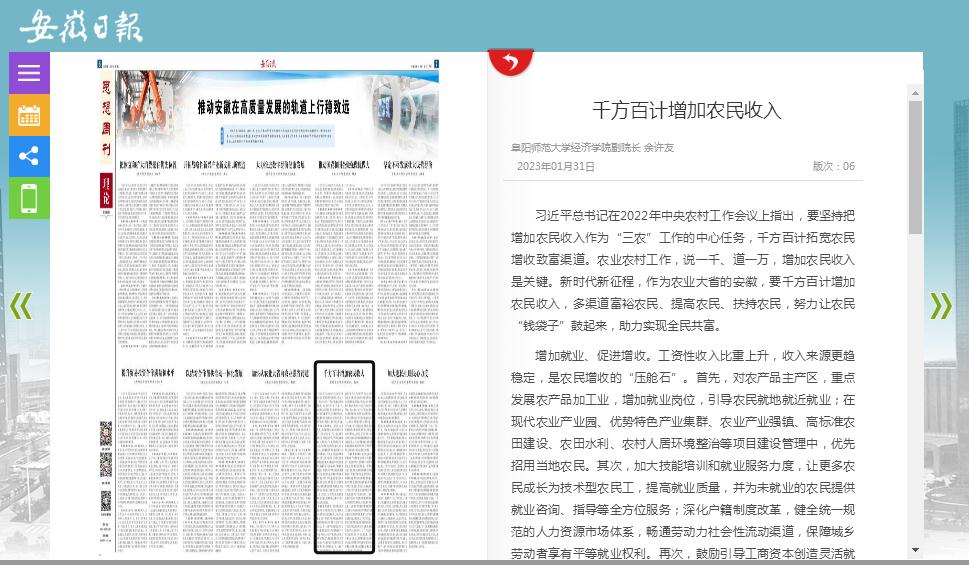The image size is (969, 565).
Task: Click the article vertical scrollbar thumb
Action: click(x=915, y=165)
